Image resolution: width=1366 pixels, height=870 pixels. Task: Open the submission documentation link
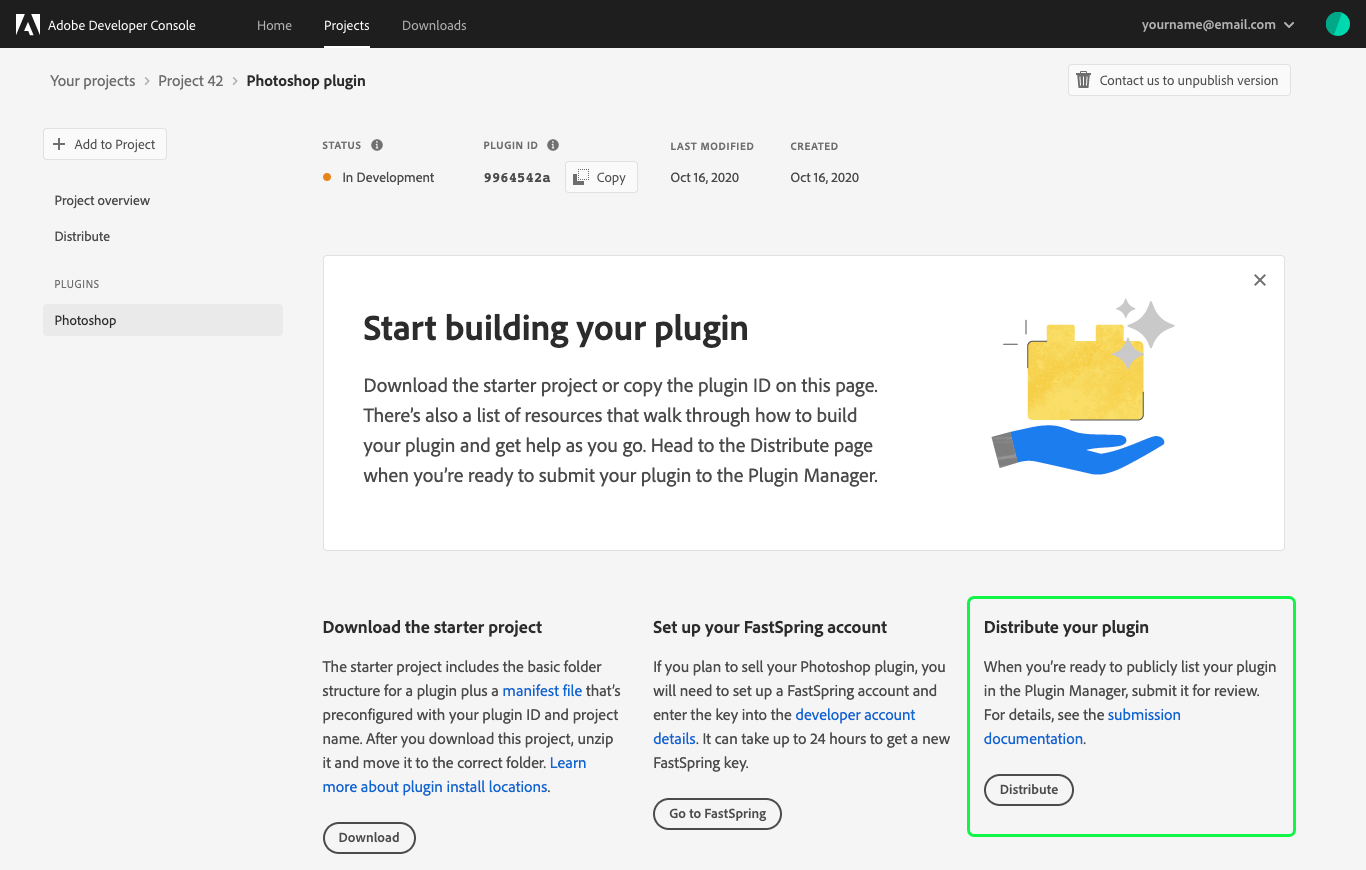[x=1144, y=714]
